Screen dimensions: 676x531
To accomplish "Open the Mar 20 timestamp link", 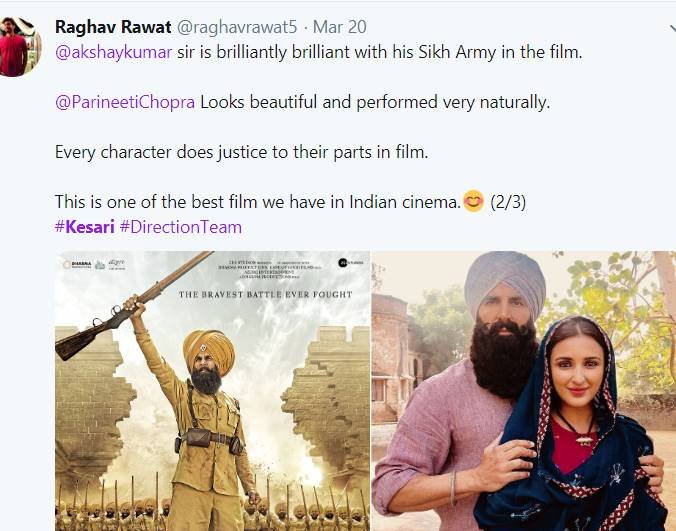I will point(340,27).
